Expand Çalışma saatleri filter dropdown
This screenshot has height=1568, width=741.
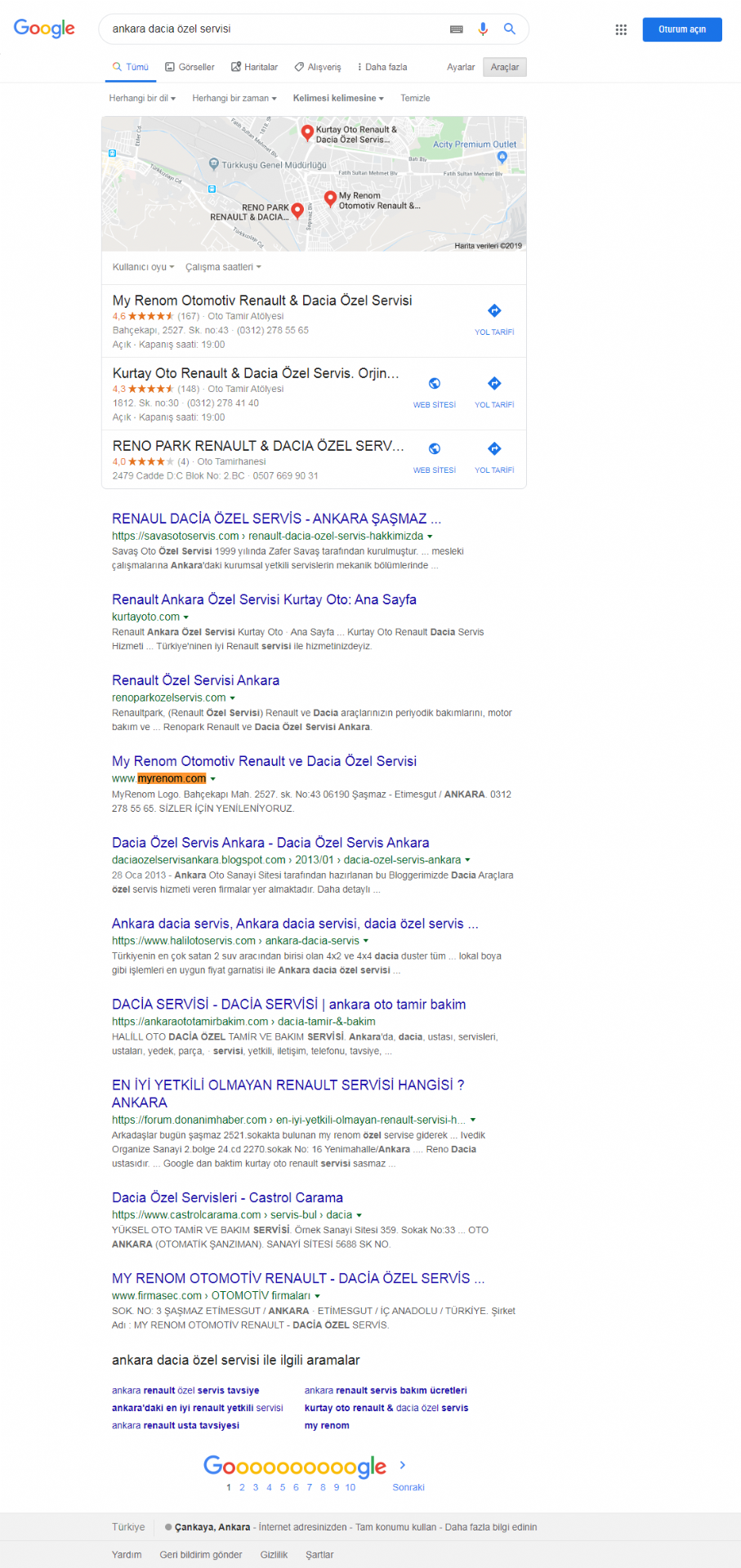223,267
